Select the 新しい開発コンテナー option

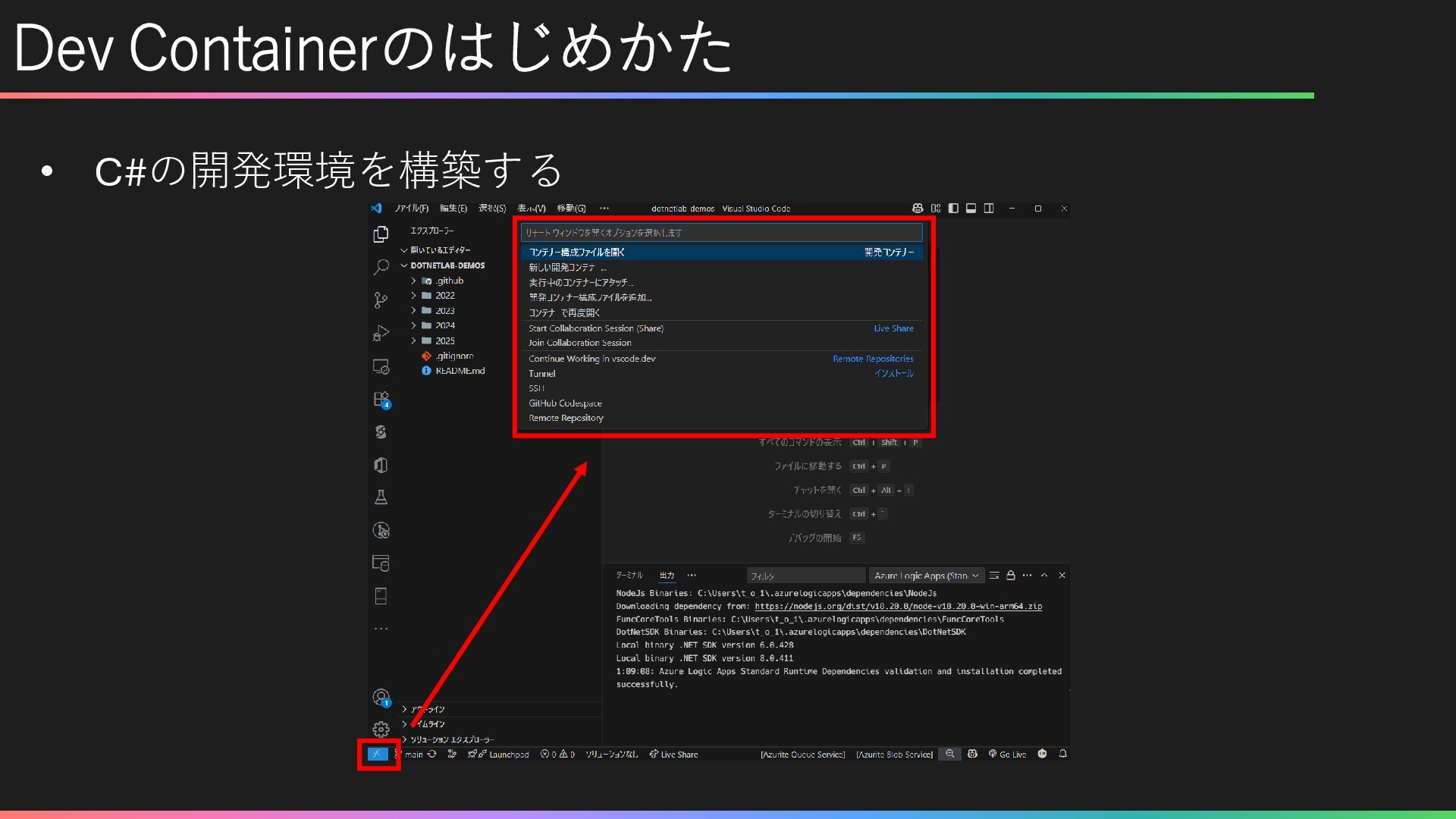pos(722,267)
